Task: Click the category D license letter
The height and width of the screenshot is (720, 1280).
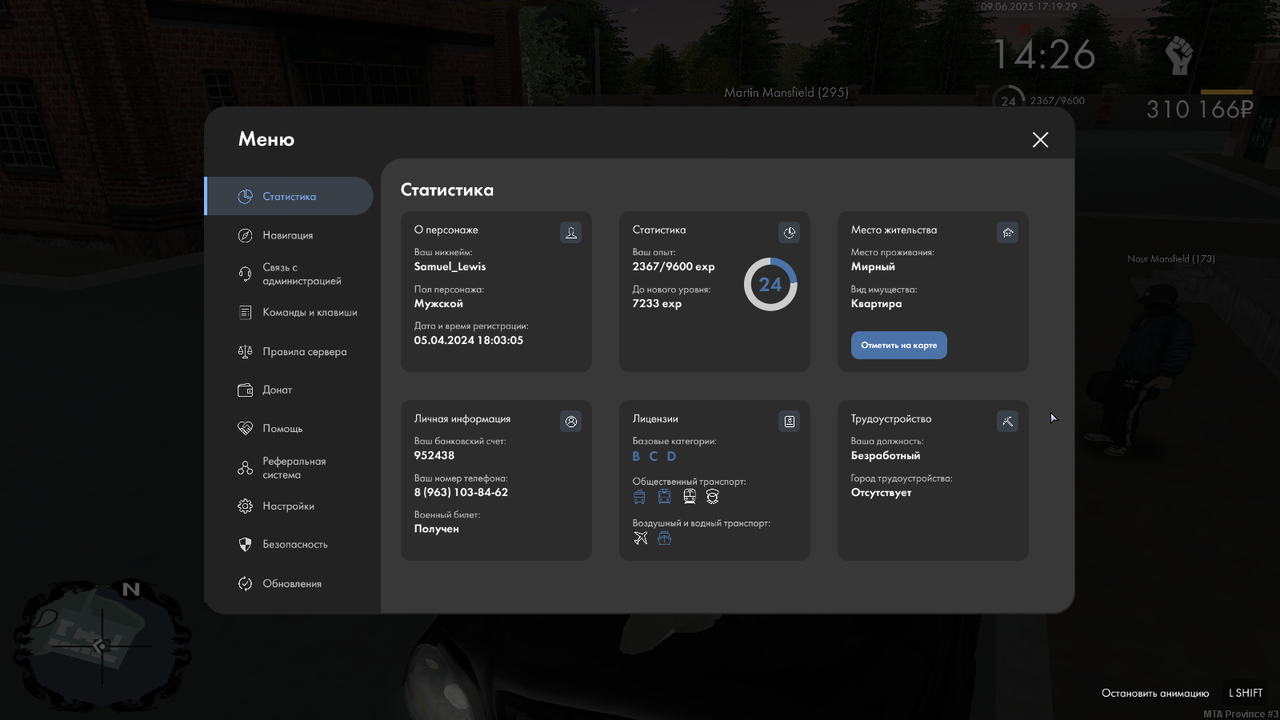Action: click(x=671, y=456)
